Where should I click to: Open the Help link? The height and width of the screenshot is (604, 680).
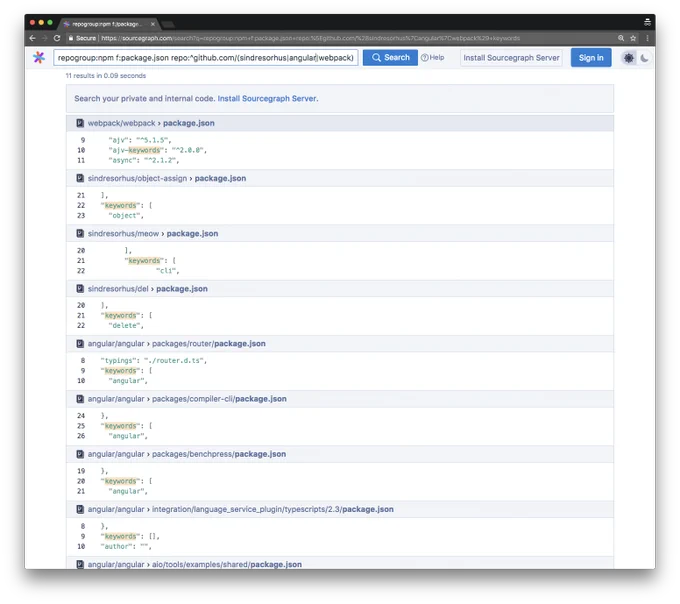(x=433, y=57)
